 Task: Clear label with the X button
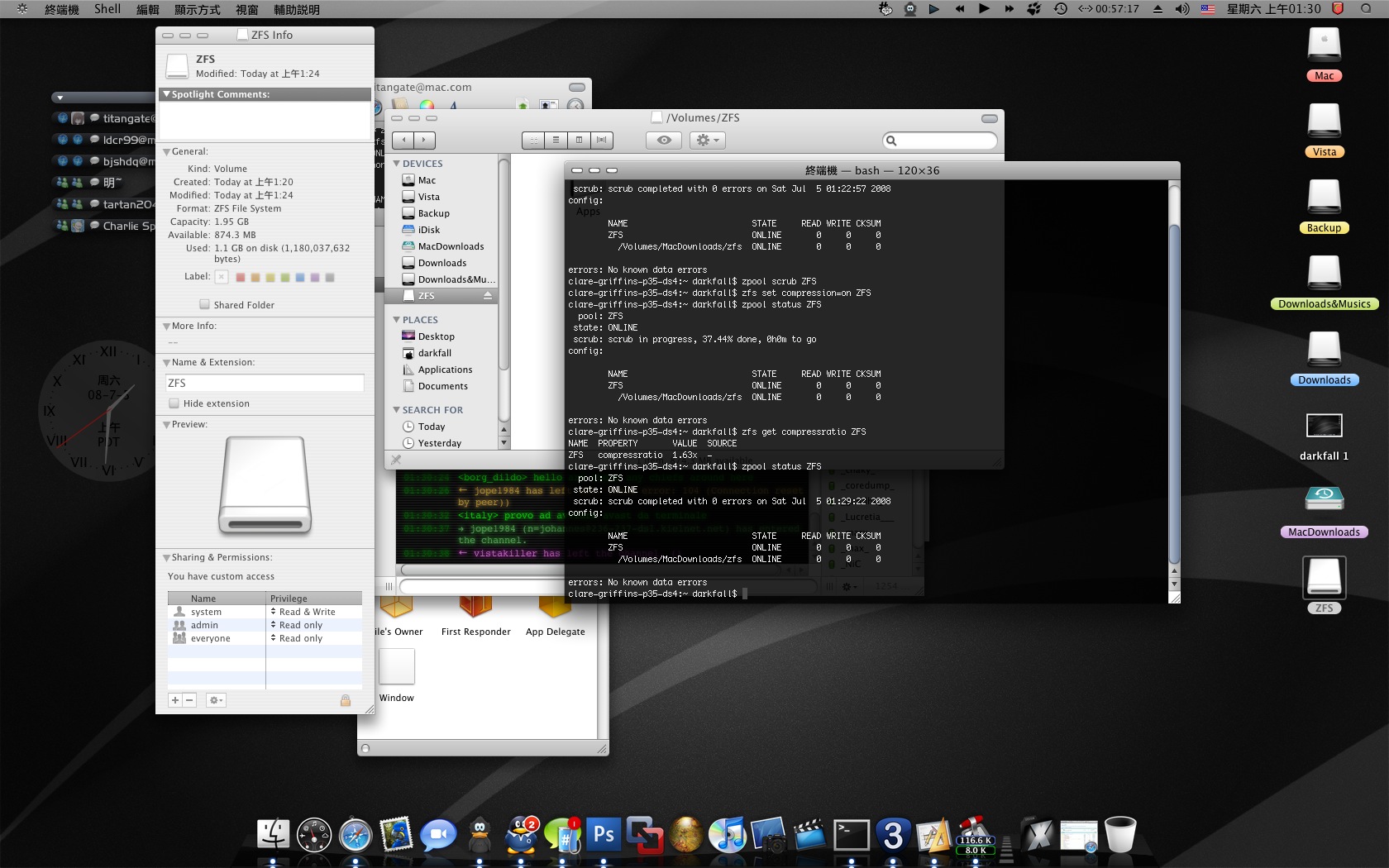point(222,277)
